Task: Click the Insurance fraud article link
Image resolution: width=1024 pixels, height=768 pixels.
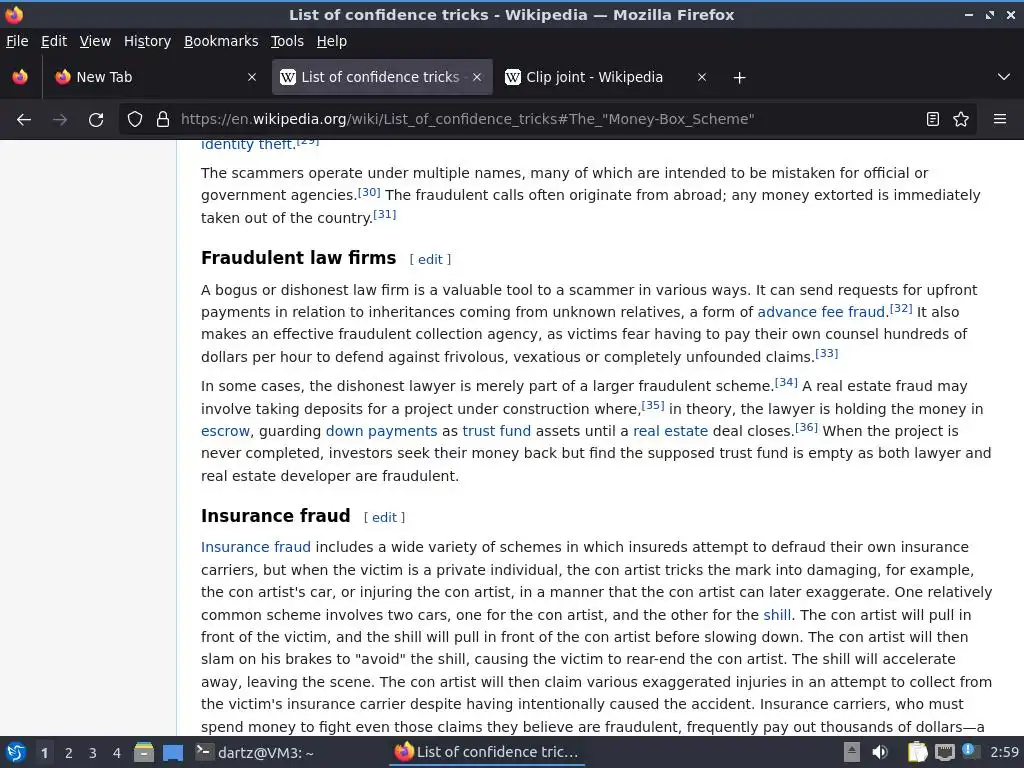Action: click(x=256, y=547)
